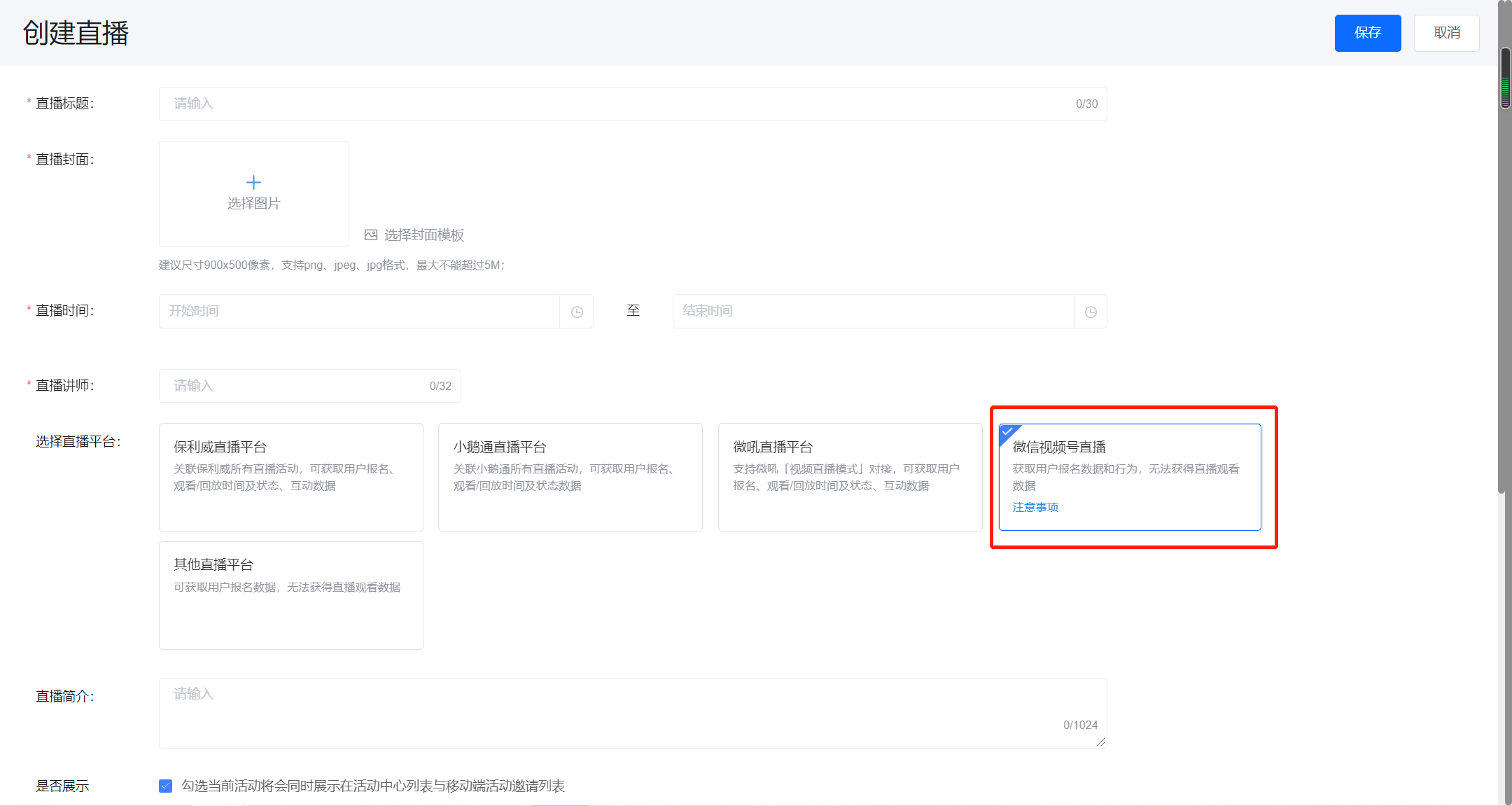Select the 小鹅通直播平台 card
Viewport: 1512px width, 806px height.
pos(570,477)
